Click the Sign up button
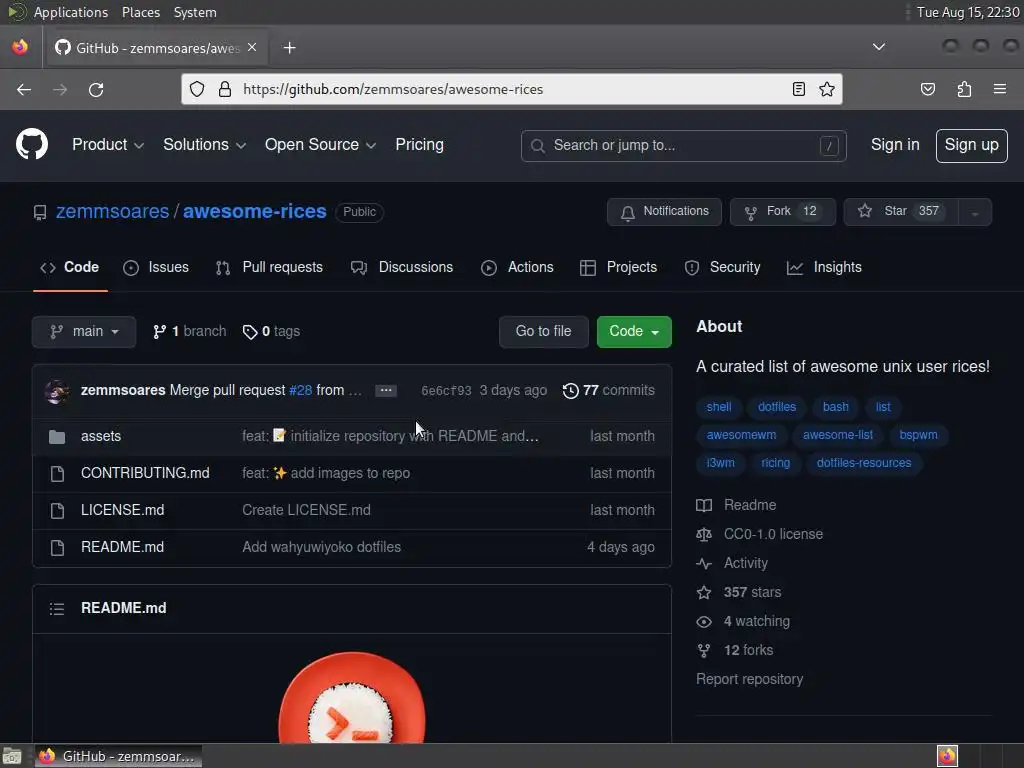The image size is (1024, 768). coord(971,145)
